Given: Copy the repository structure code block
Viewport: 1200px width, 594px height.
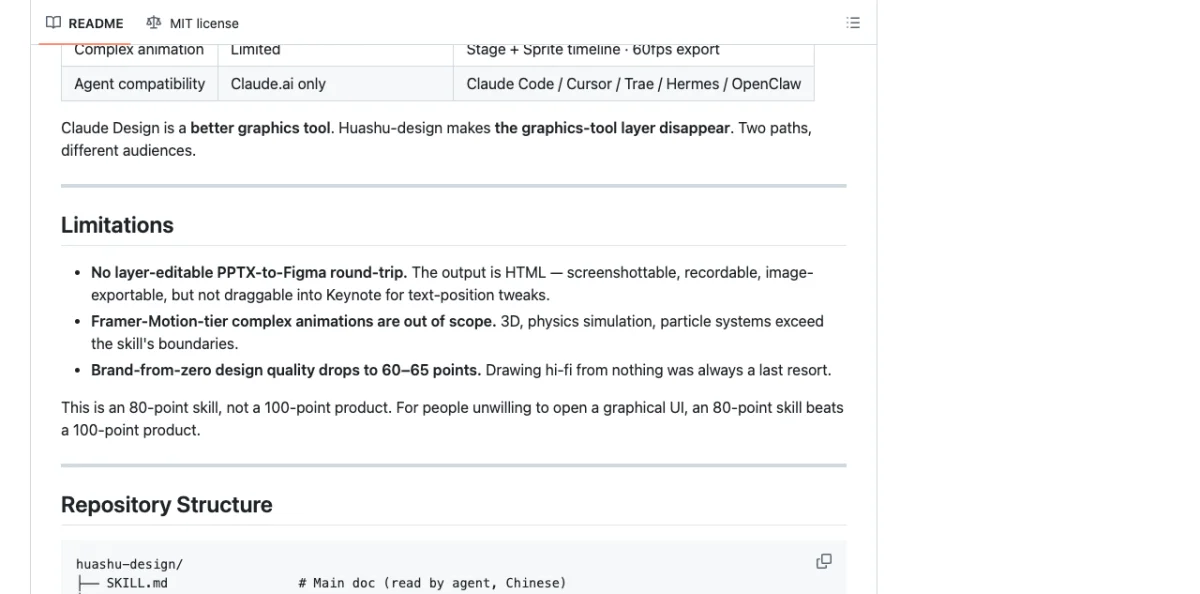Looking at the screenshot, I should [824, 561].
